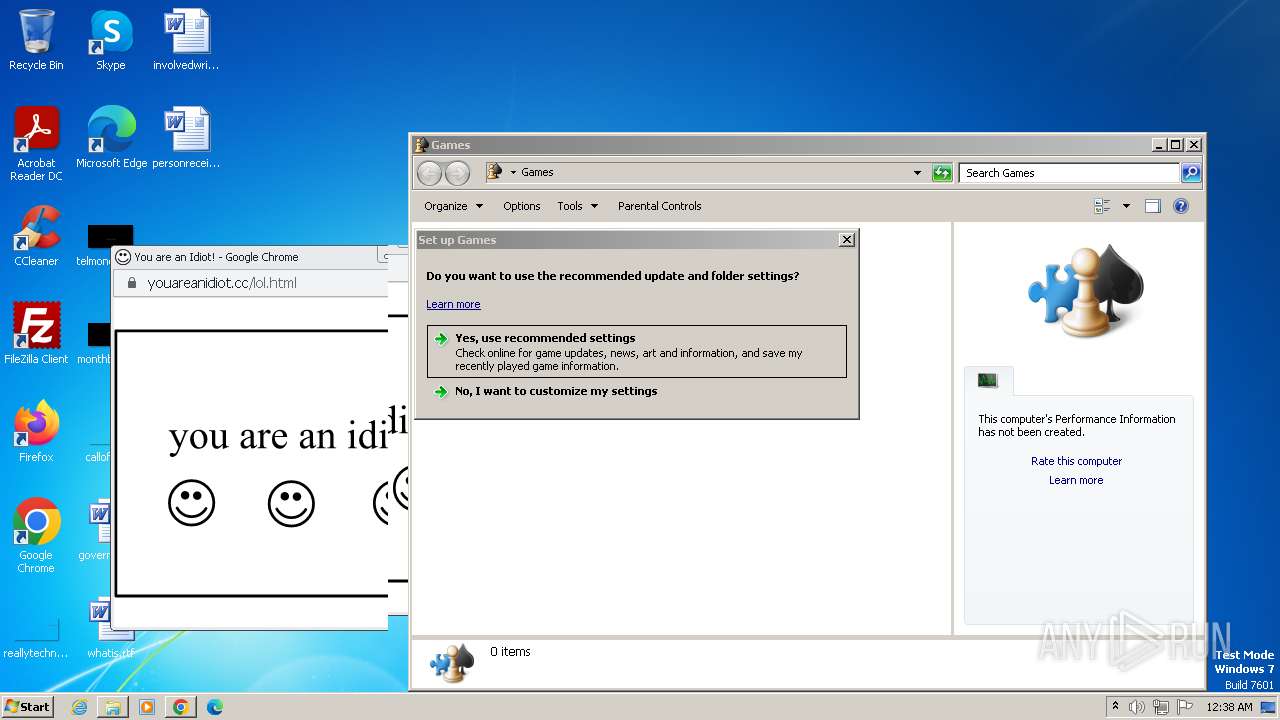The width and height of the screenshot is (1280, 720).
Task: Go forward in Games window
Action: (x=457, y=173)
